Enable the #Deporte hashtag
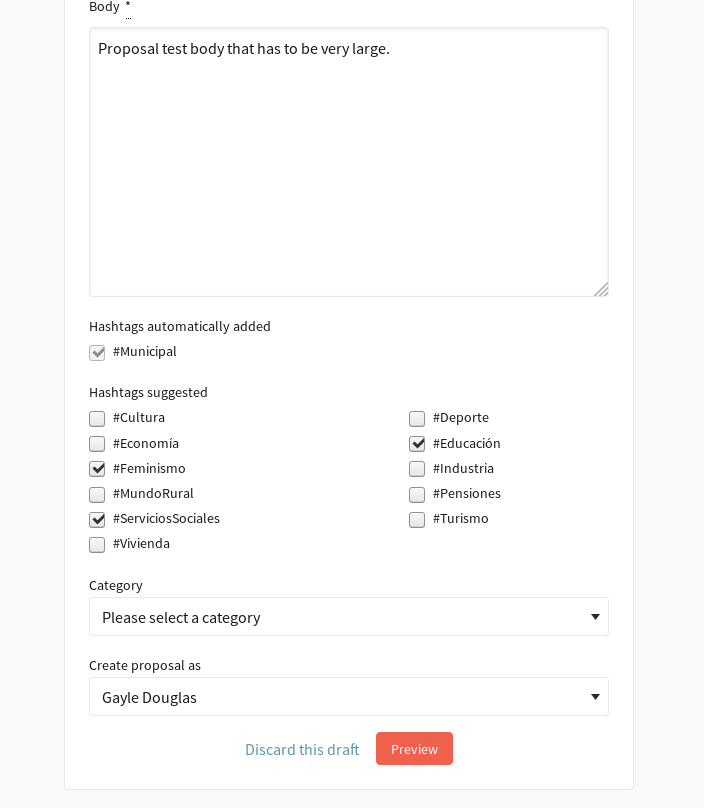This screenshot has width=704, height=808. [x=417, y=418]
